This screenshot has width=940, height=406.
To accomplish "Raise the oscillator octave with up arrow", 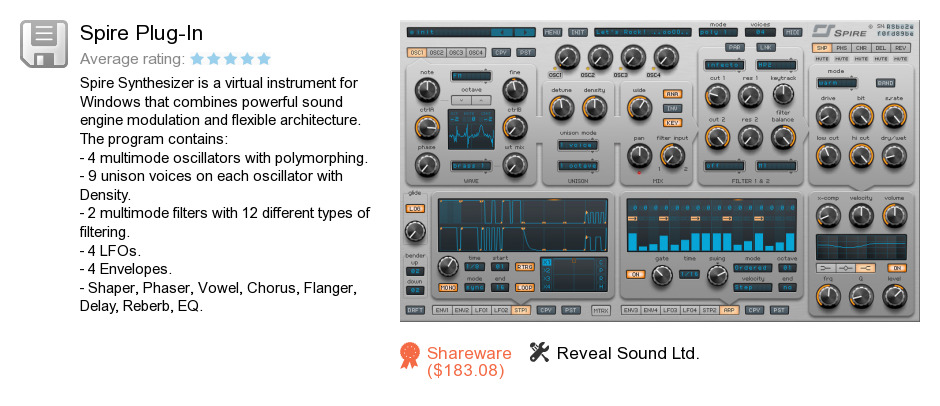I will (481, 100).
